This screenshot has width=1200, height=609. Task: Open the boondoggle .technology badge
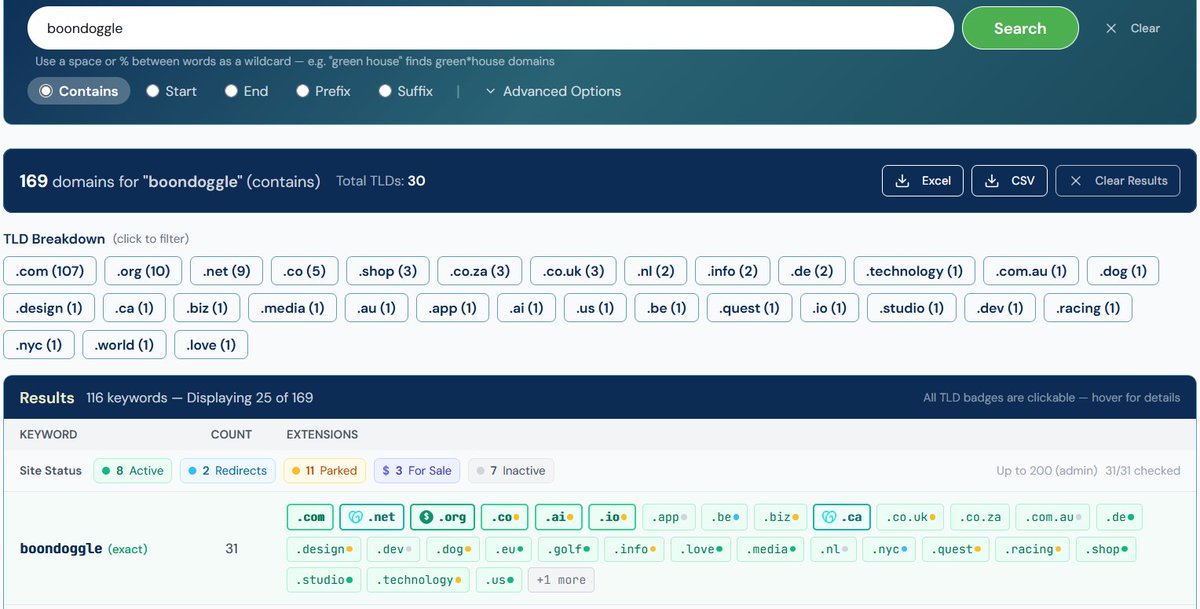418,580
